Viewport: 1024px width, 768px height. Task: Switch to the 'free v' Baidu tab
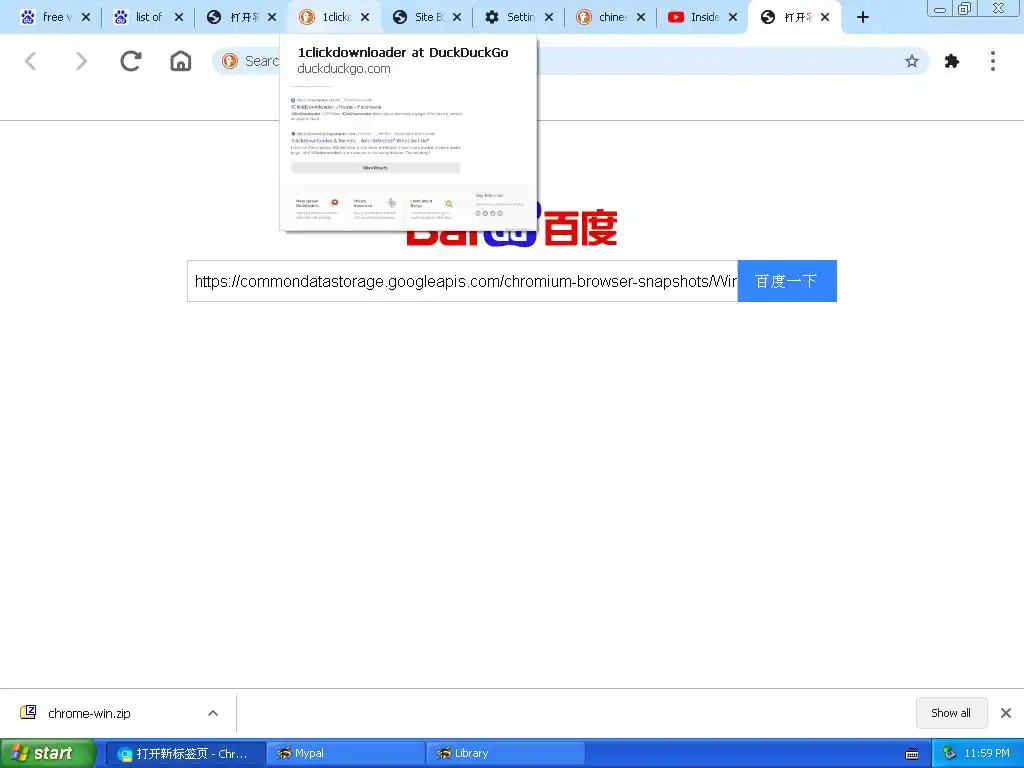[x=46, y=17]
